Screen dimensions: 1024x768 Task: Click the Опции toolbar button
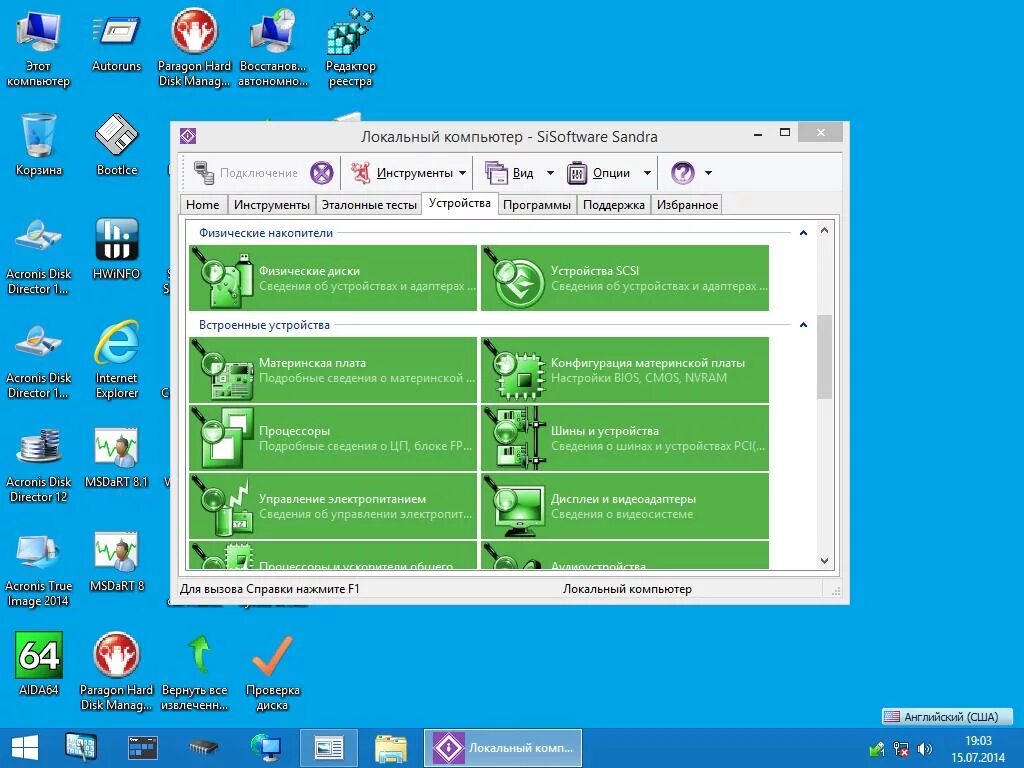pyautogui.click(x=599, y=173)
